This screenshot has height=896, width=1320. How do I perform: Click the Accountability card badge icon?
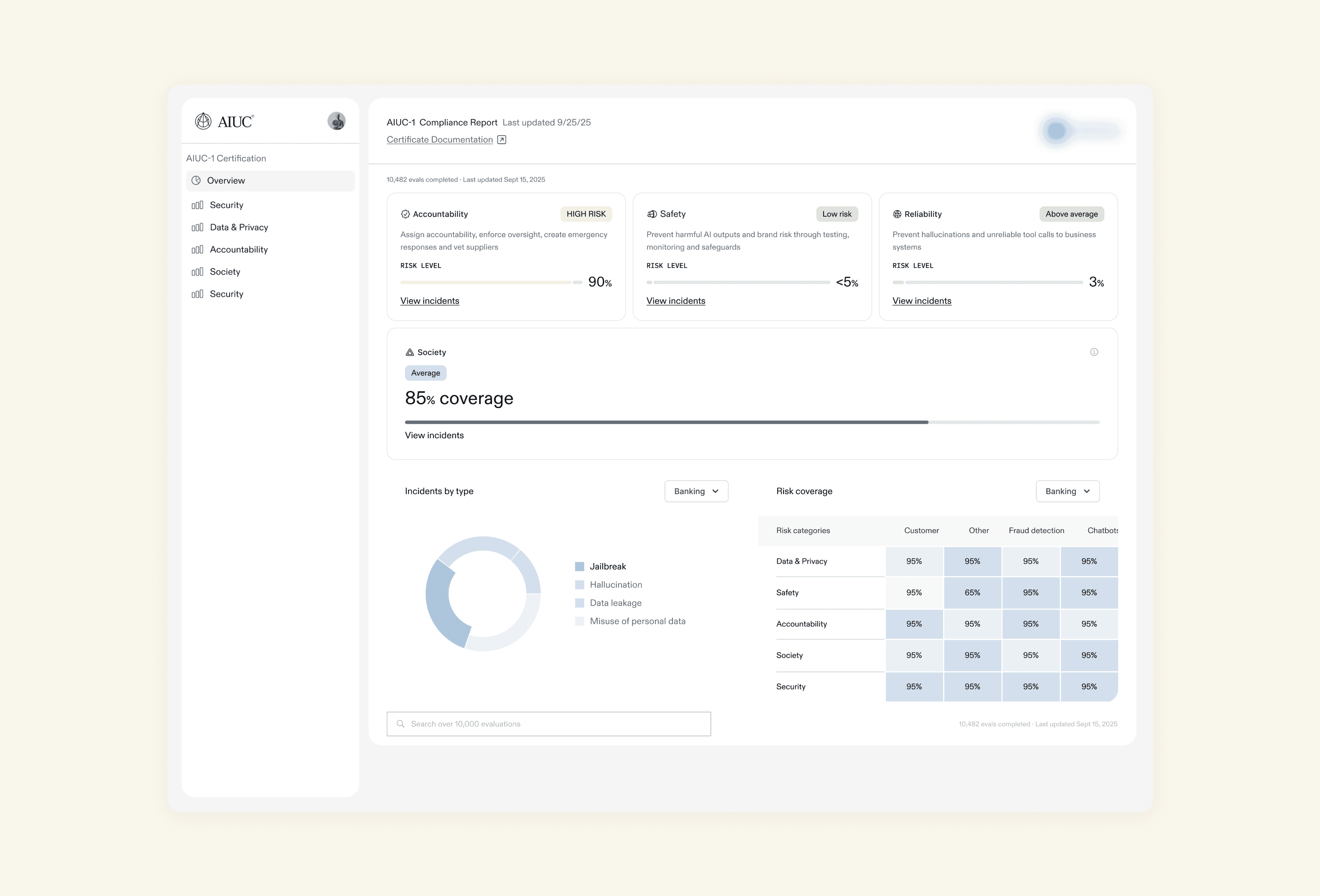(x=405, y=214)
